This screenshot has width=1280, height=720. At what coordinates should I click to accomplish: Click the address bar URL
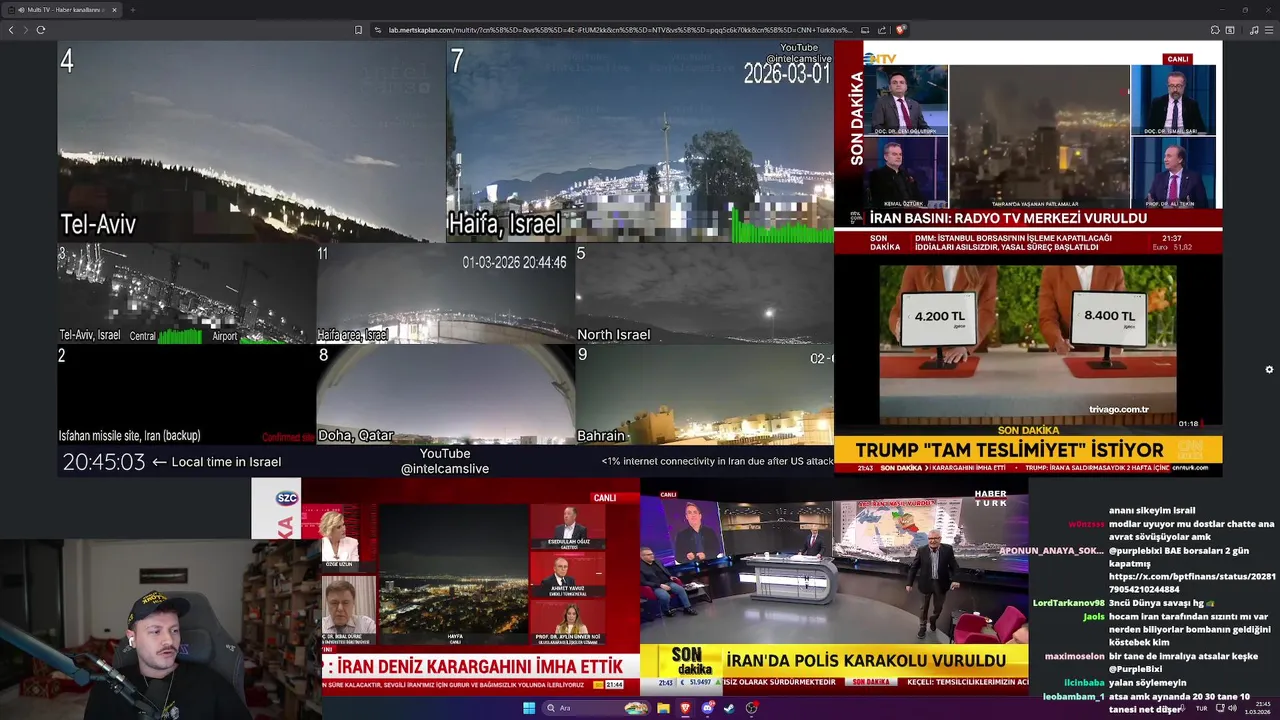coord(620,30)
